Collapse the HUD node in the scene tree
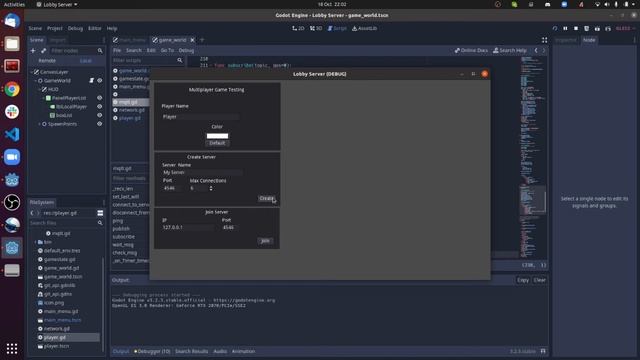The height and width of the screenshot is (360, 640). (x=40, y=89)
